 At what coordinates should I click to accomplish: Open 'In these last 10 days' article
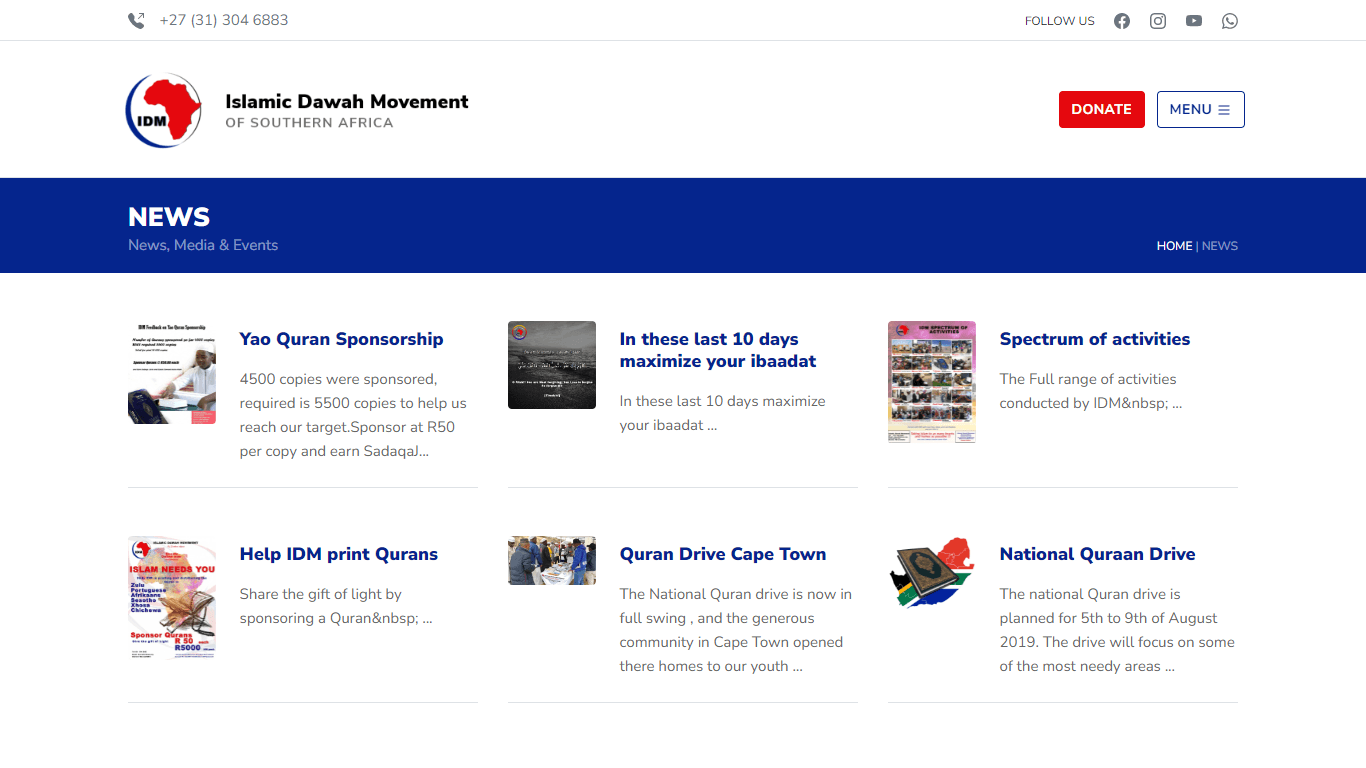coord(718,350)
